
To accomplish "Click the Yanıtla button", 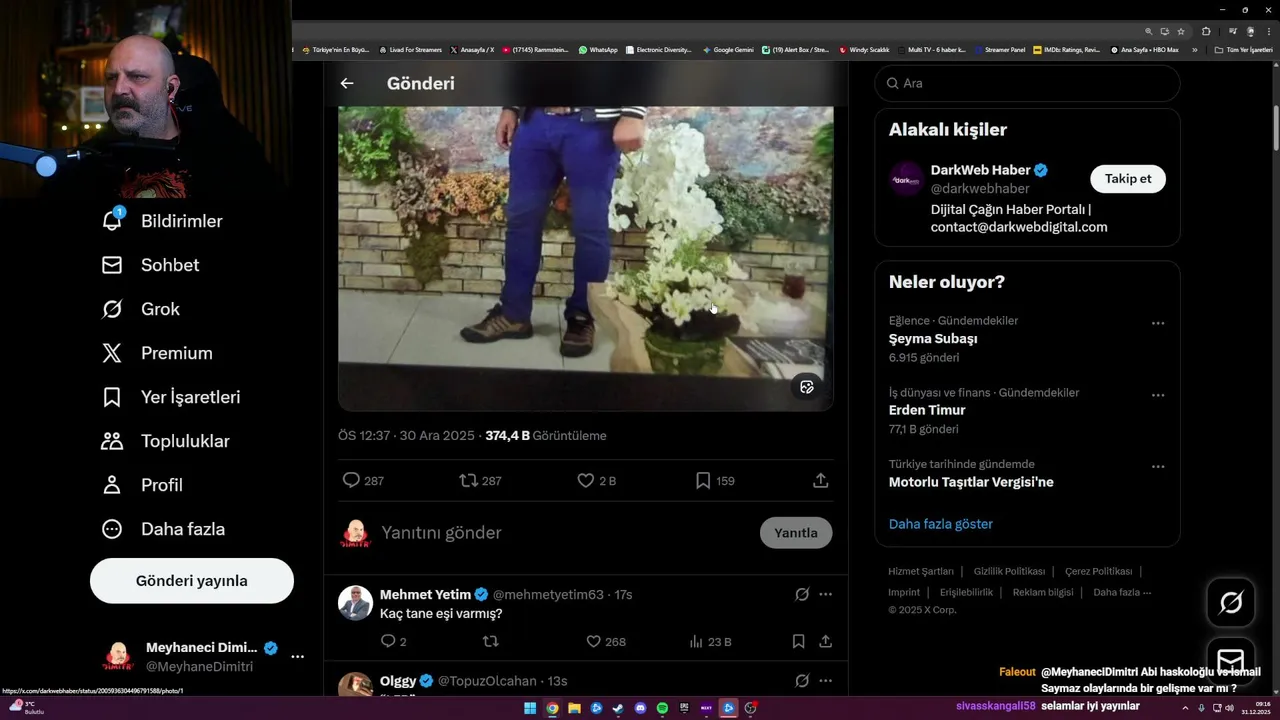I will [x=796, y=533].
